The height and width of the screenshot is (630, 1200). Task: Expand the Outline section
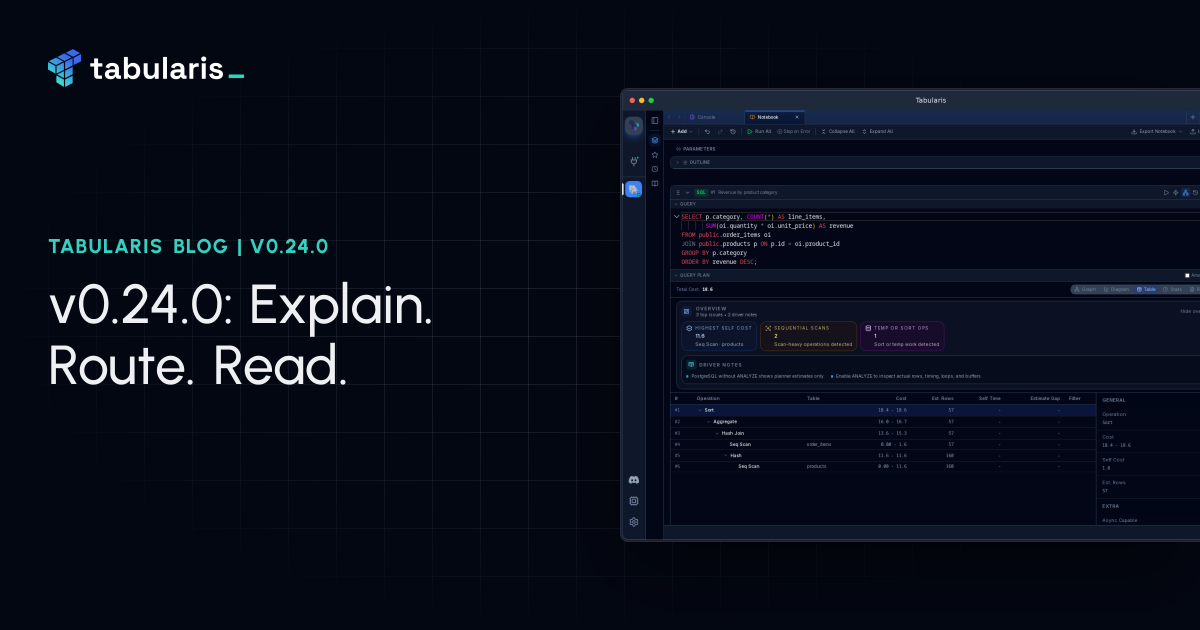677,162
